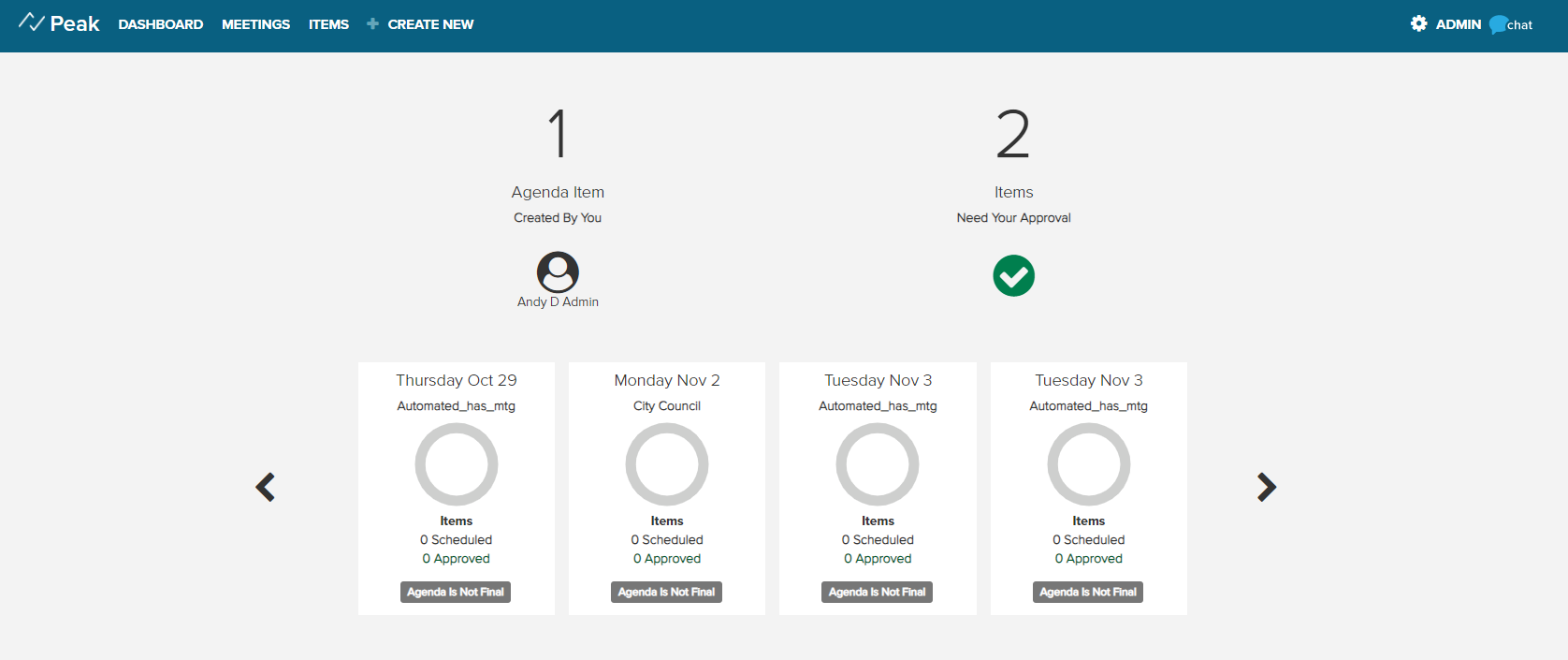Click 0 Approved in Monday Nov 2 card

coord(667,559)
